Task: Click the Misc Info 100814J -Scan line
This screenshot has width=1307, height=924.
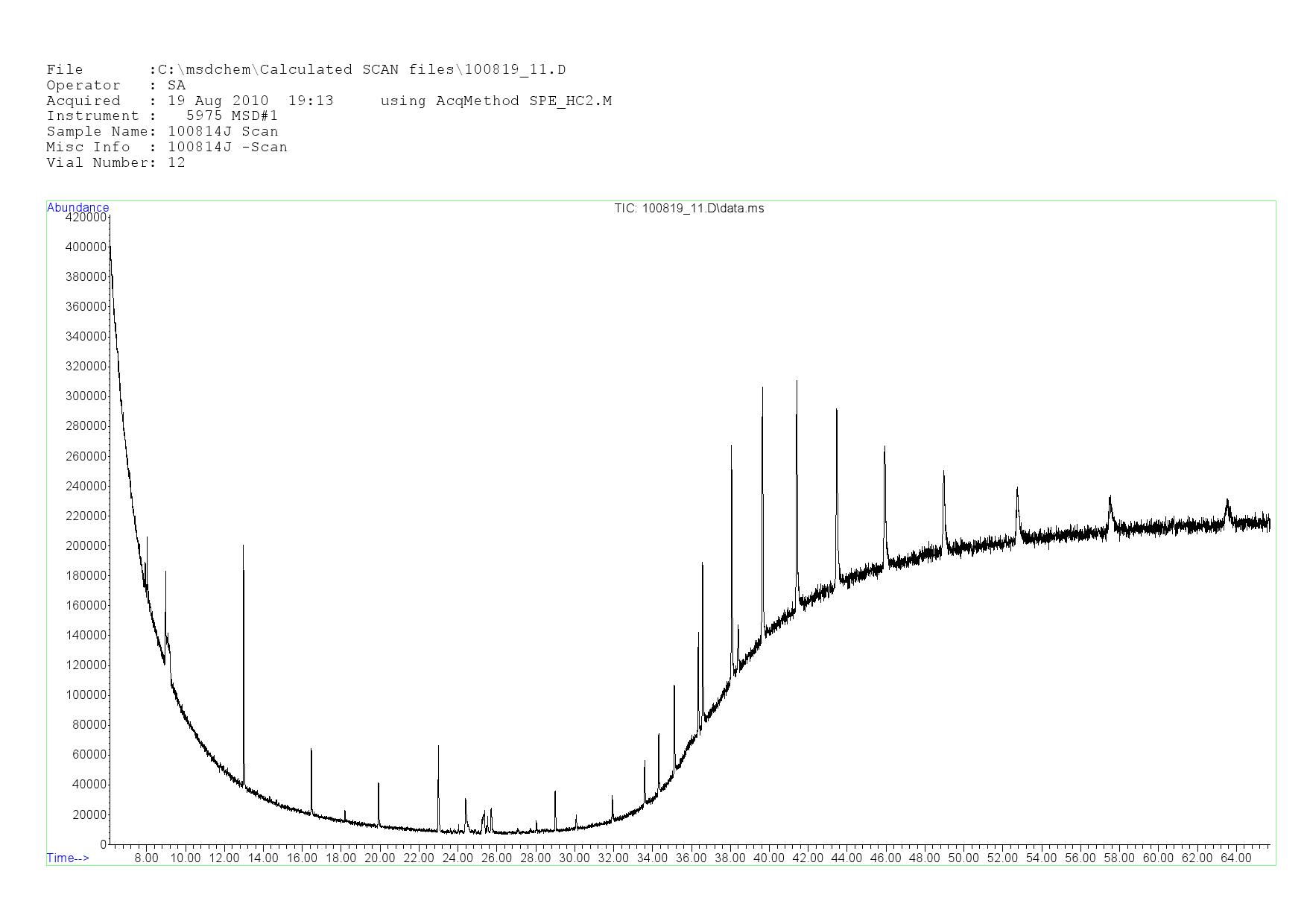Action: (166, 147)
